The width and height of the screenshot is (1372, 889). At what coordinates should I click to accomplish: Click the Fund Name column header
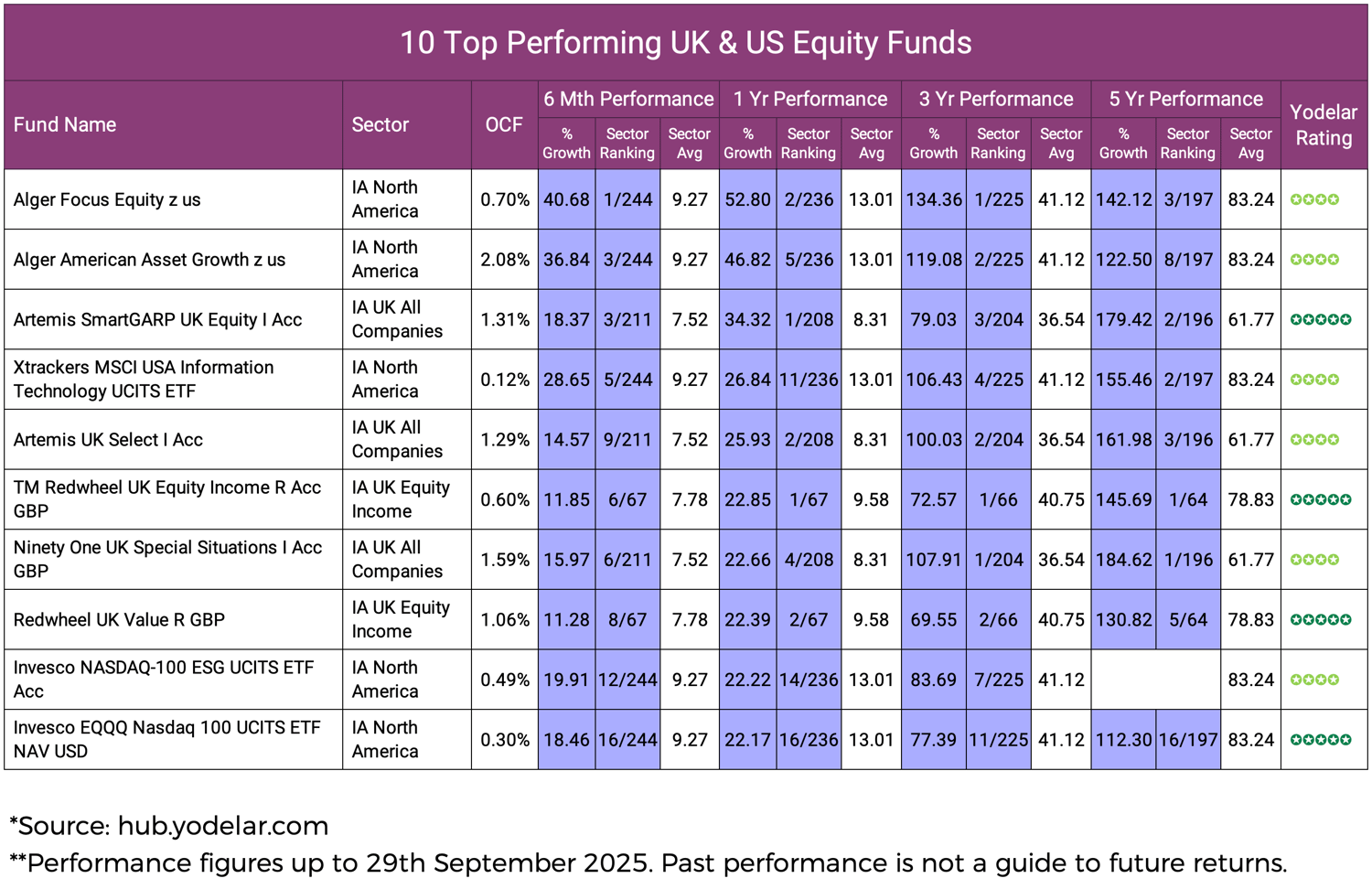65,125
